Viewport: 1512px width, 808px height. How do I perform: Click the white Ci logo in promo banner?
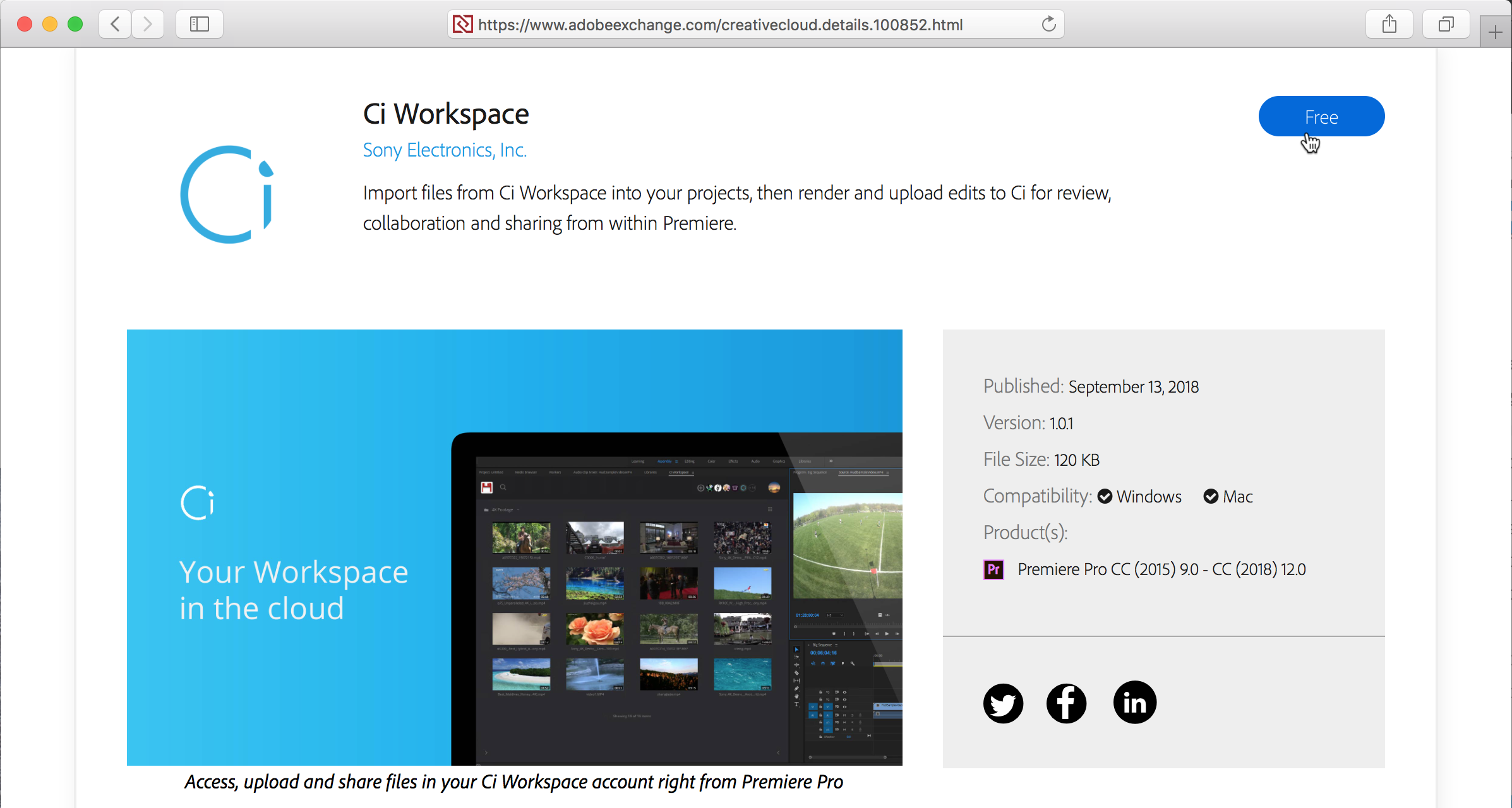coord(198,503)
